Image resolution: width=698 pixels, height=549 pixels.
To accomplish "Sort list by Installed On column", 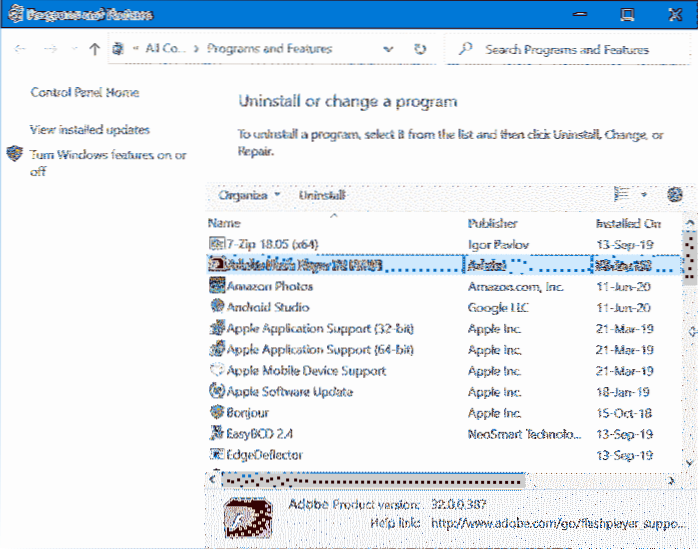I will (628, 223).
